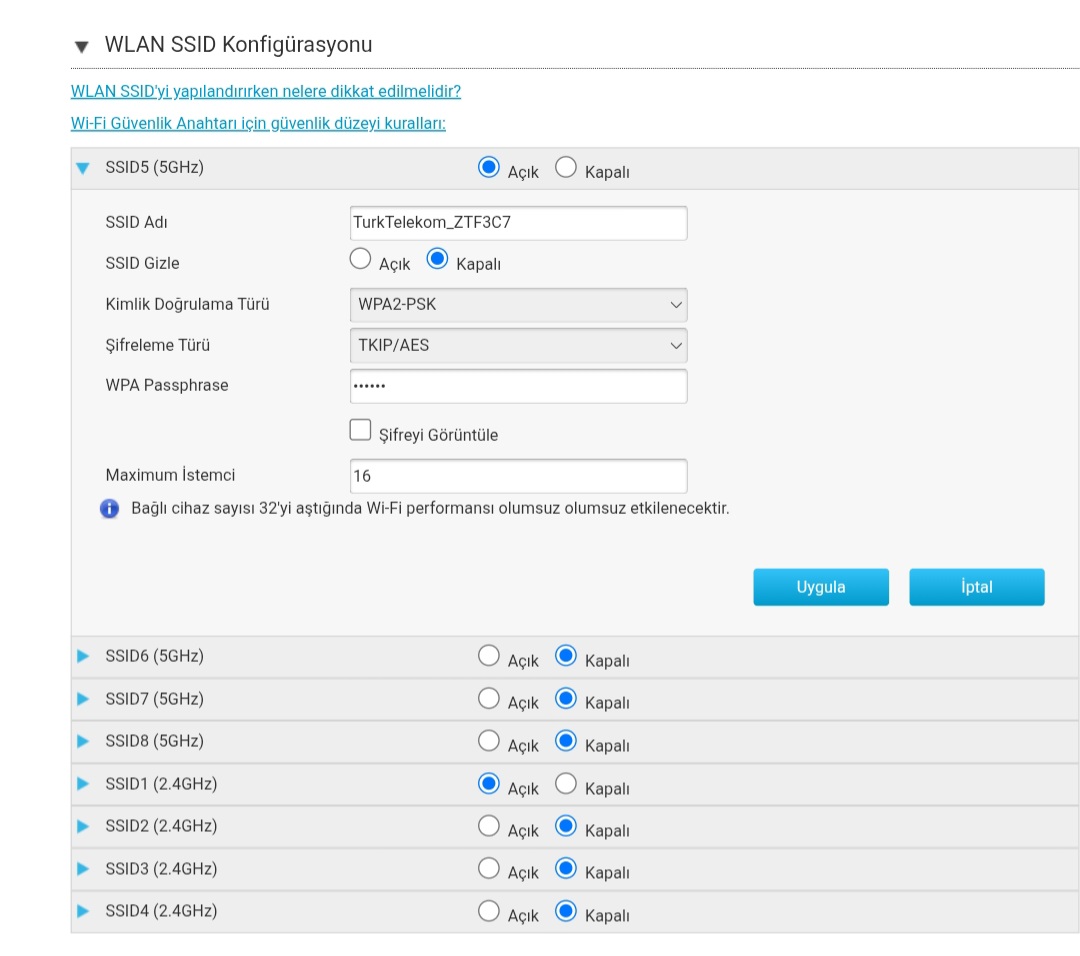Select Kapalı for SSID1 (2.4GHz)

coord(566,784)
